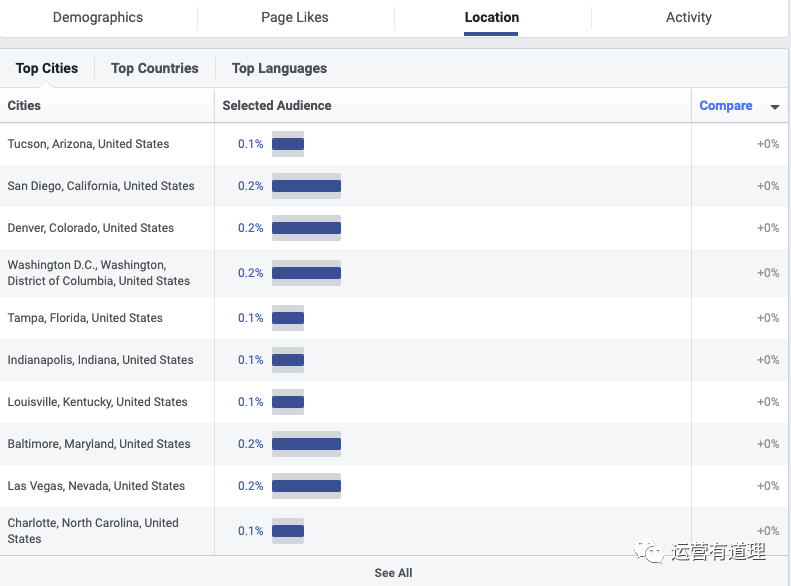Click the Selected Audience column header
The image size is (791, 586).
277,106
